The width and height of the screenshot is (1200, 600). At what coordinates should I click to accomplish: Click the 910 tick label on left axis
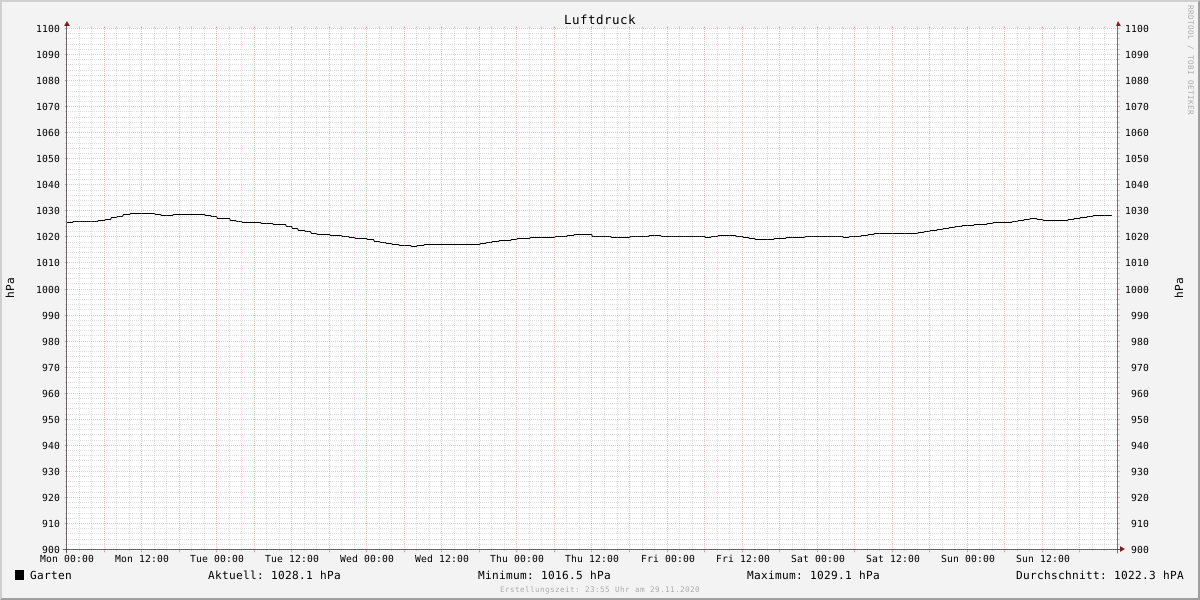51,524
